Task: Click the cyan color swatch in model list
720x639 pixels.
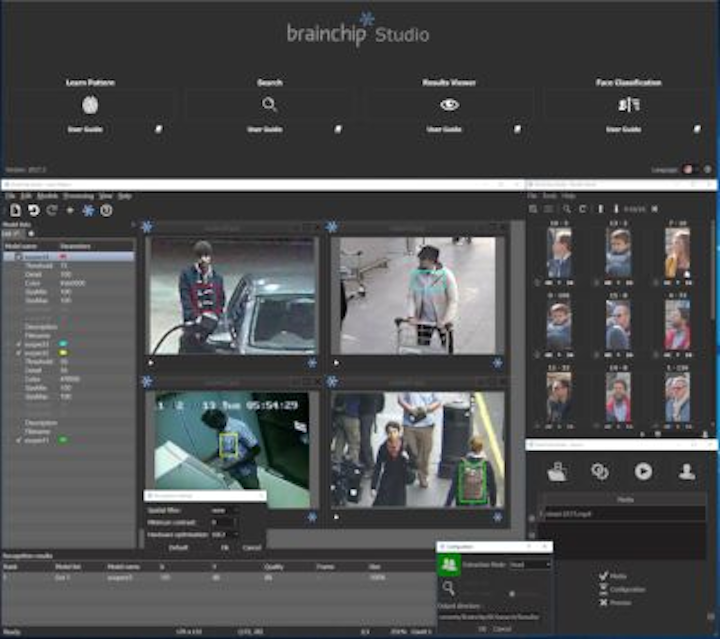Action: click(x=63, y=344)
